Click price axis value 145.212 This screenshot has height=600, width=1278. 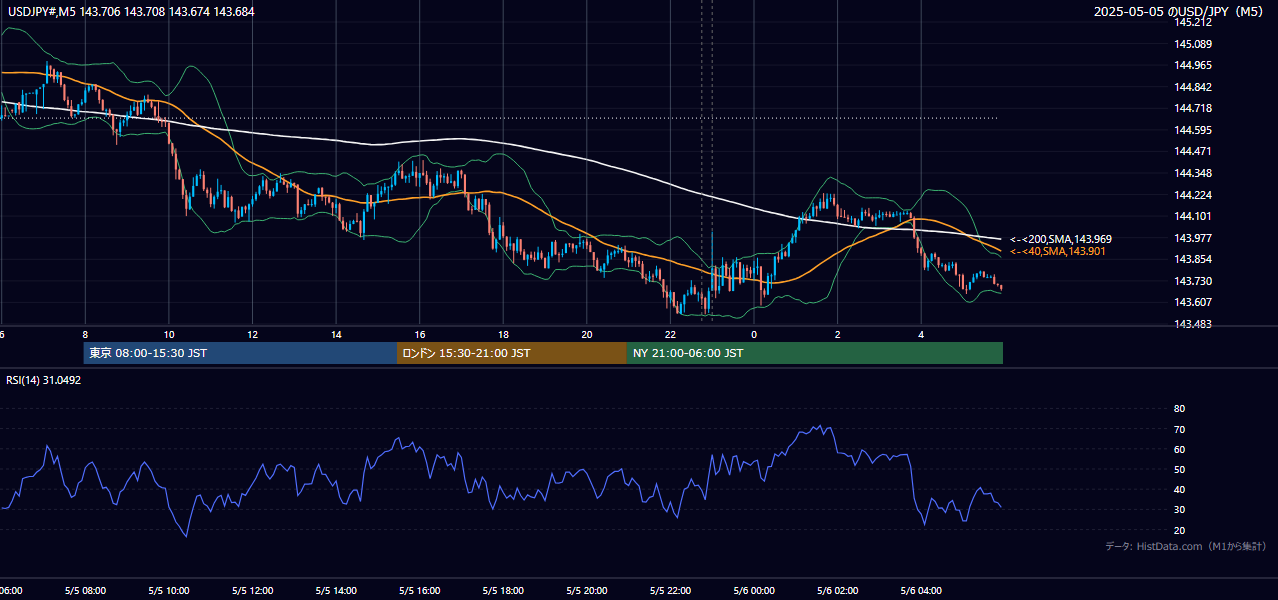1192,22
